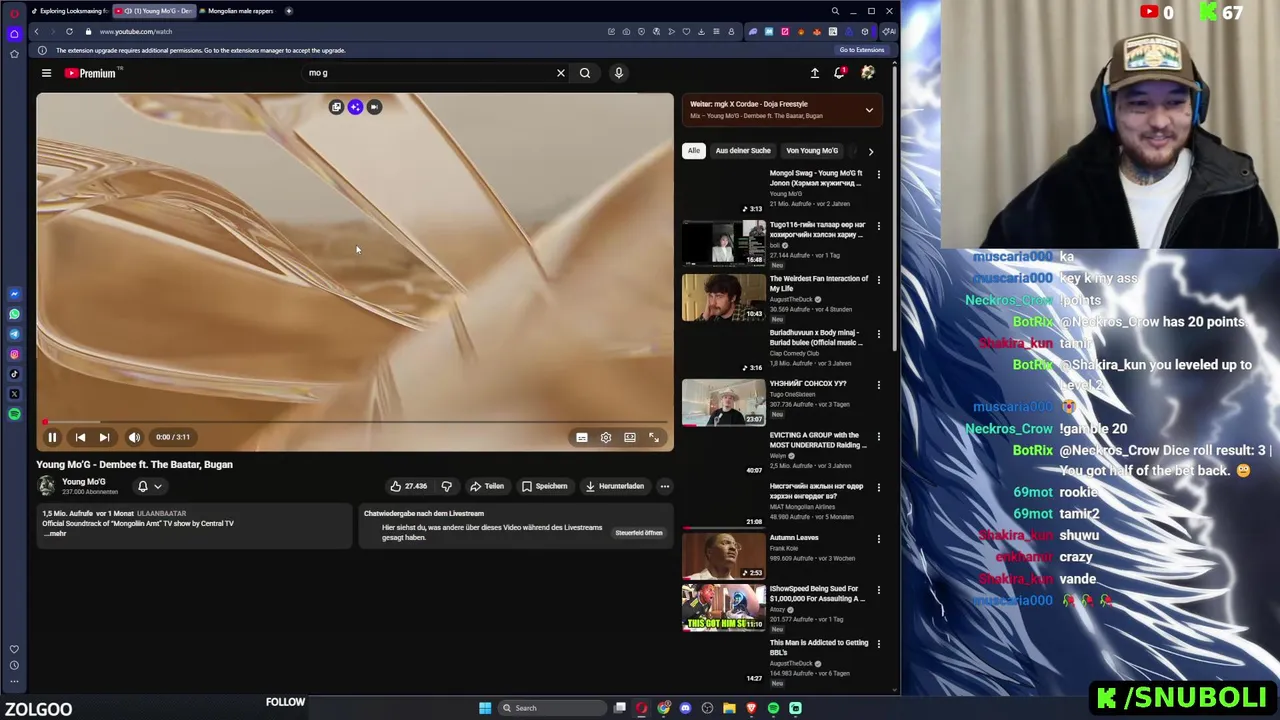Open the YouTube guide hamburger menu

(x=46, y=73)
